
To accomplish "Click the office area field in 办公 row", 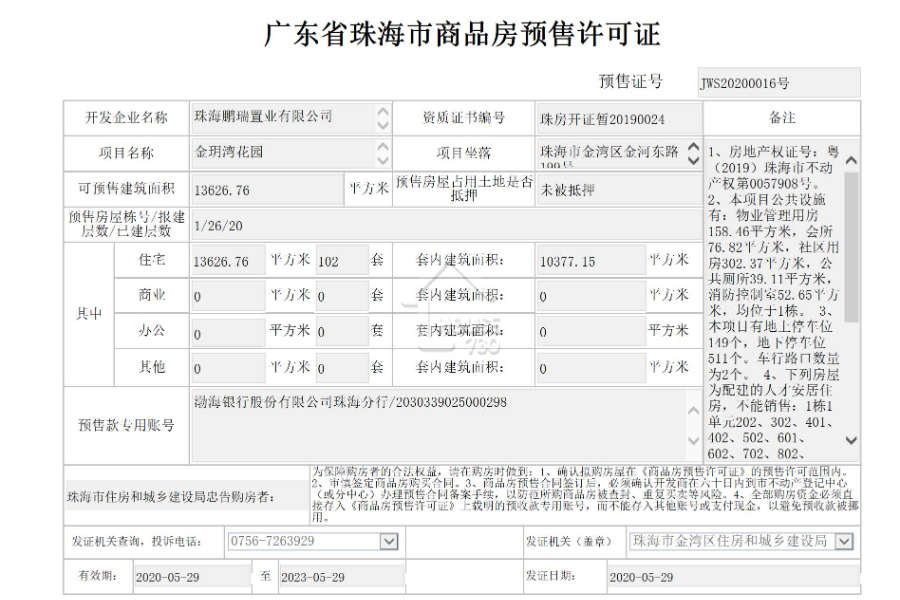I will click(x=228, y=332).
